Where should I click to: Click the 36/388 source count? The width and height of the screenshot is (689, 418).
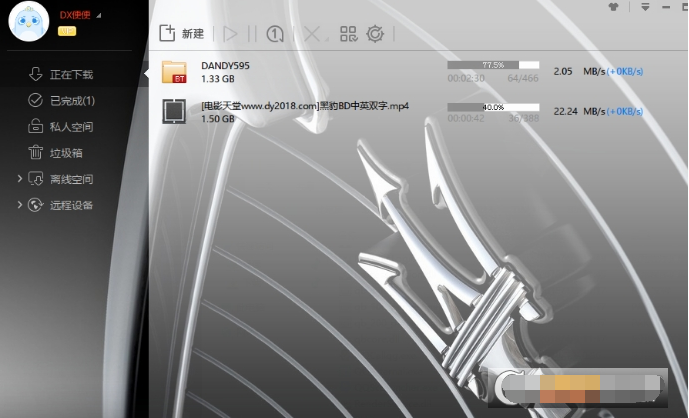pyautogui.click(x=523, y=119)
